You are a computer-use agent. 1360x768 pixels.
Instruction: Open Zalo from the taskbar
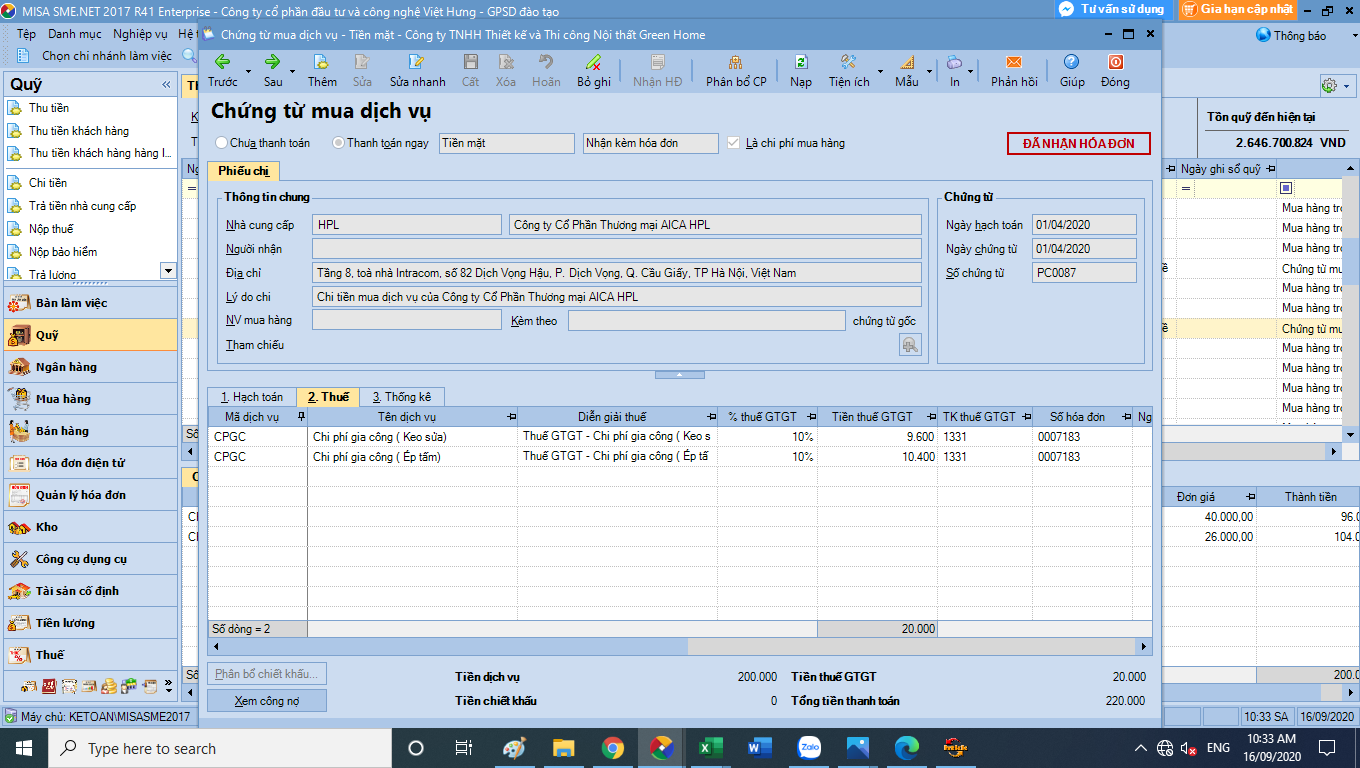(x=809, y=748)
